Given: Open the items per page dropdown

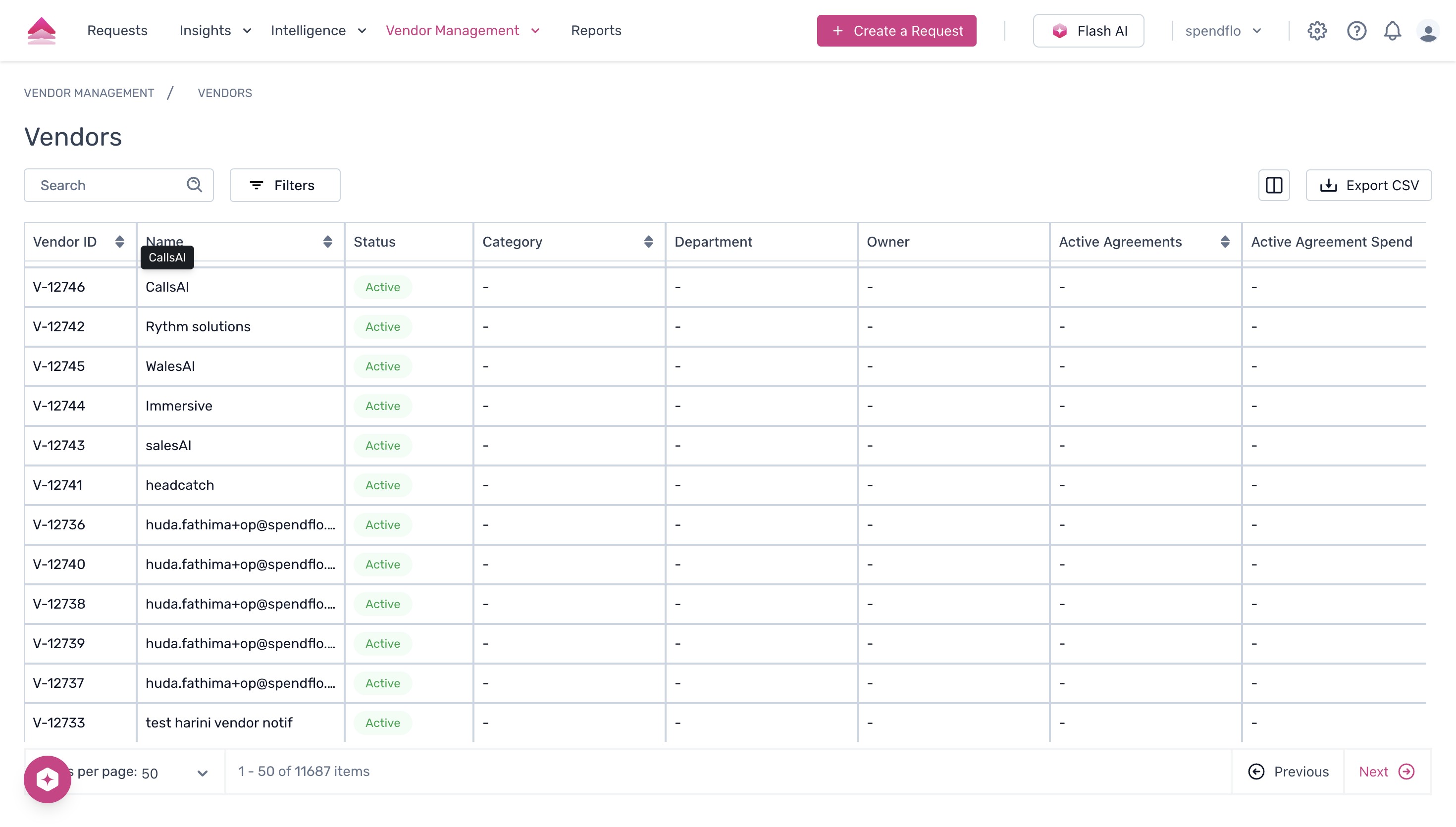Looking at the screenshot, I should (x=203, y=772).
